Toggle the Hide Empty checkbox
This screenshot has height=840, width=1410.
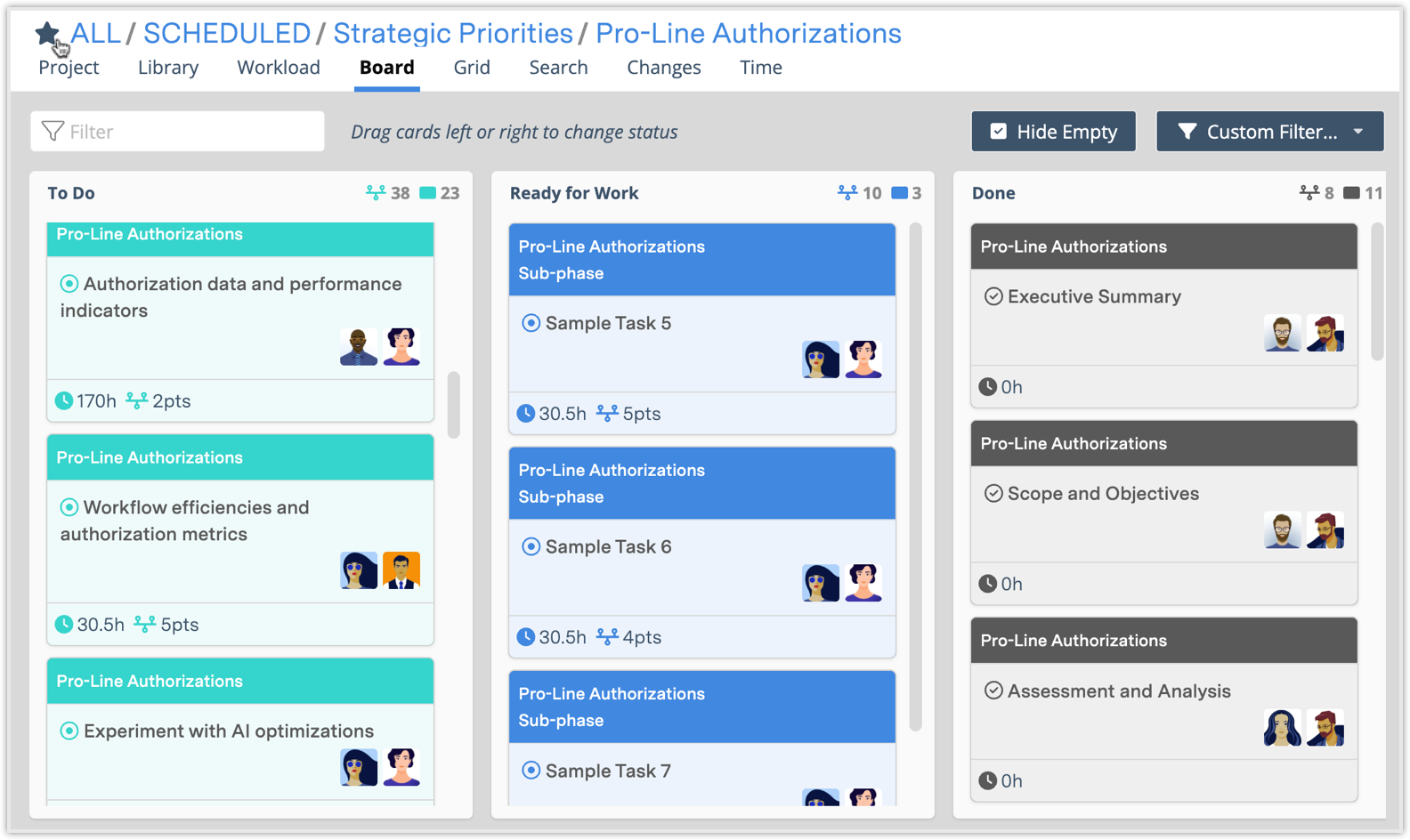(x=999, y=132)
